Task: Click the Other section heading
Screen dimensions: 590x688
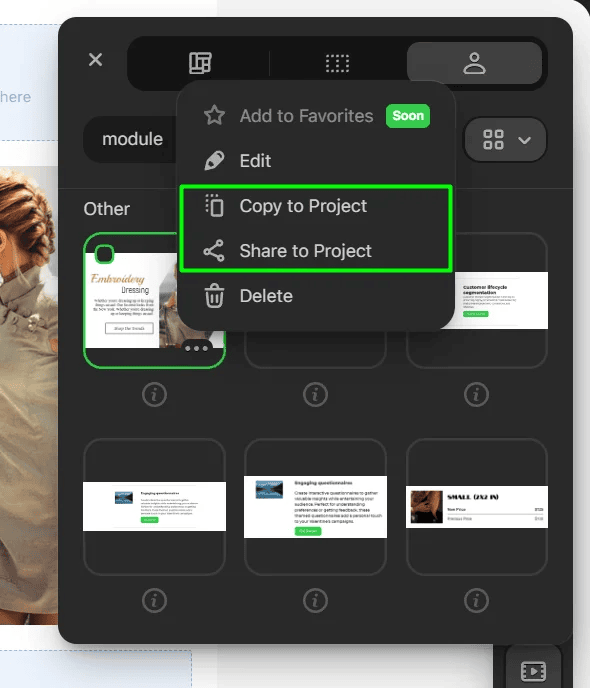Action: 107,209
